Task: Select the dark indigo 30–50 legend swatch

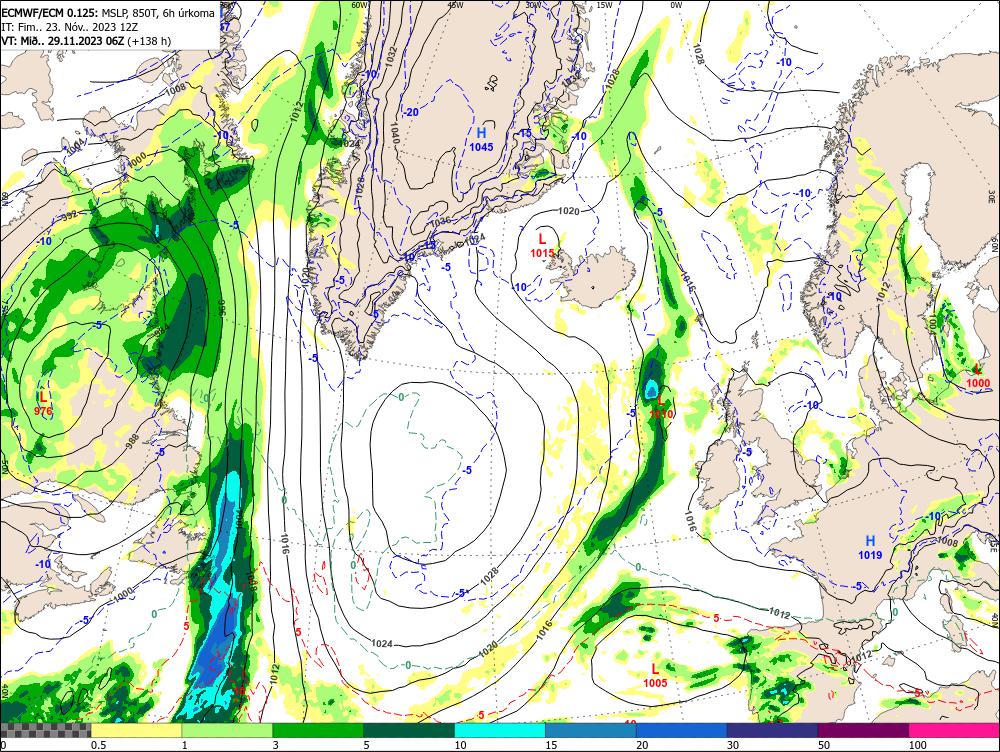Action: pos(772,730)
